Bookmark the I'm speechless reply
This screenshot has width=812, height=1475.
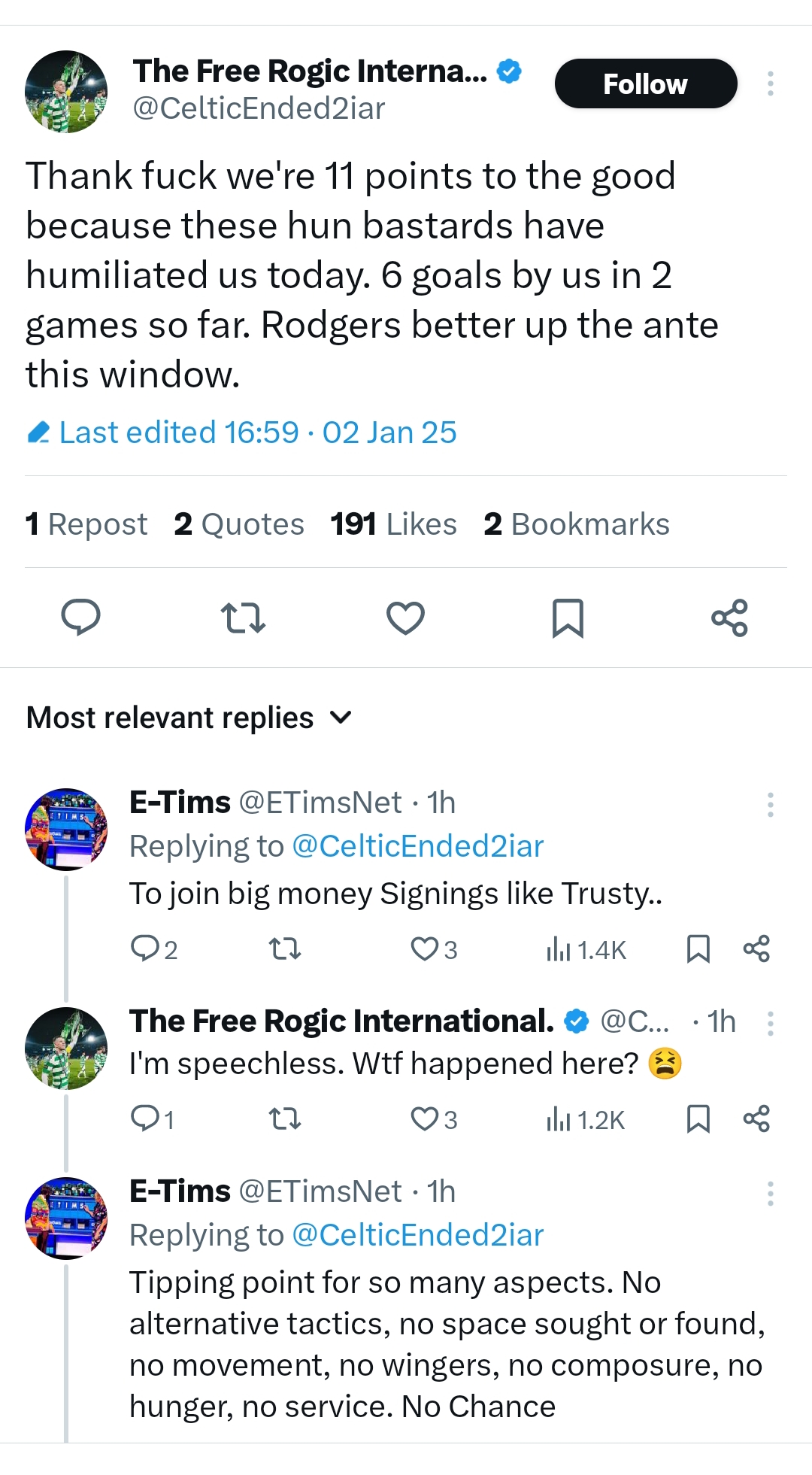[698, 1119]
